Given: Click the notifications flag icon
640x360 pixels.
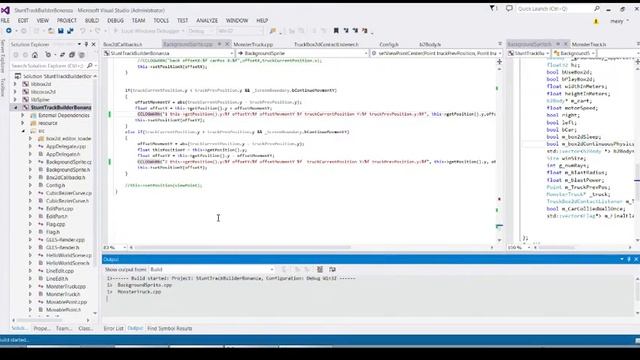Looking at the screenshot, I should 492,8.
